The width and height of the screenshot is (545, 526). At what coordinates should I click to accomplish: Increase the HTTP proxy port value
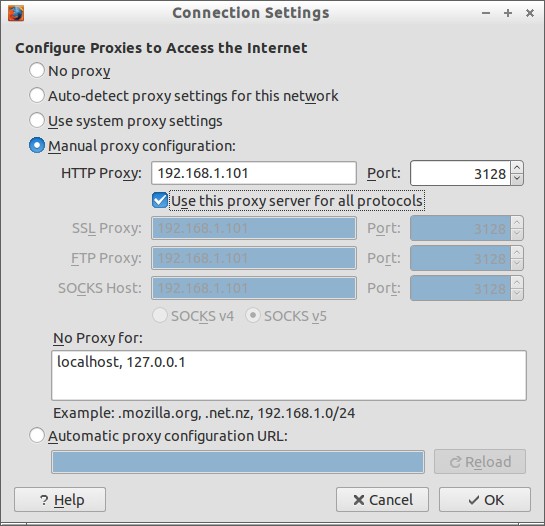coord(517,167)
